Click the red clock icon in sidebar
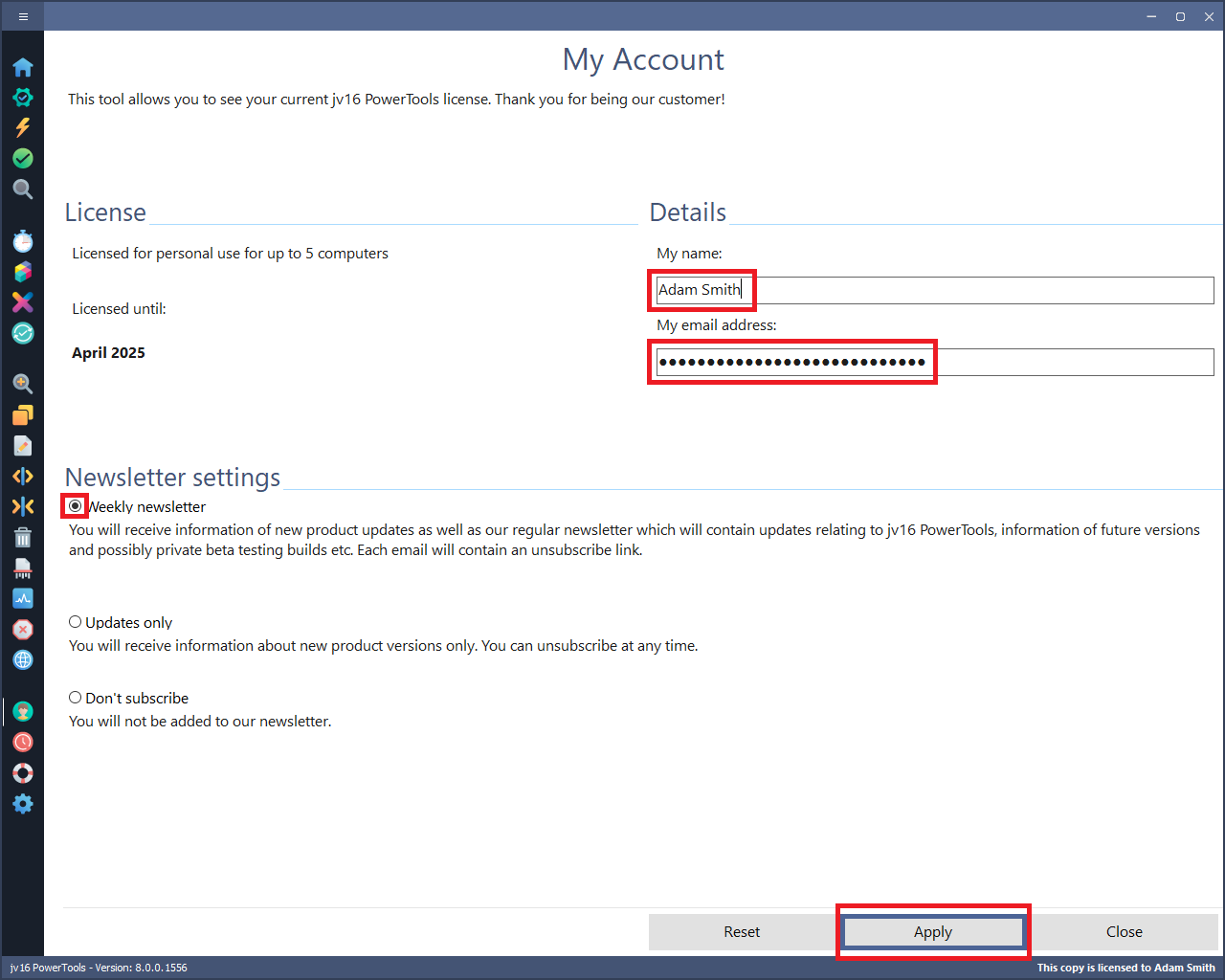 coord(23,742)
